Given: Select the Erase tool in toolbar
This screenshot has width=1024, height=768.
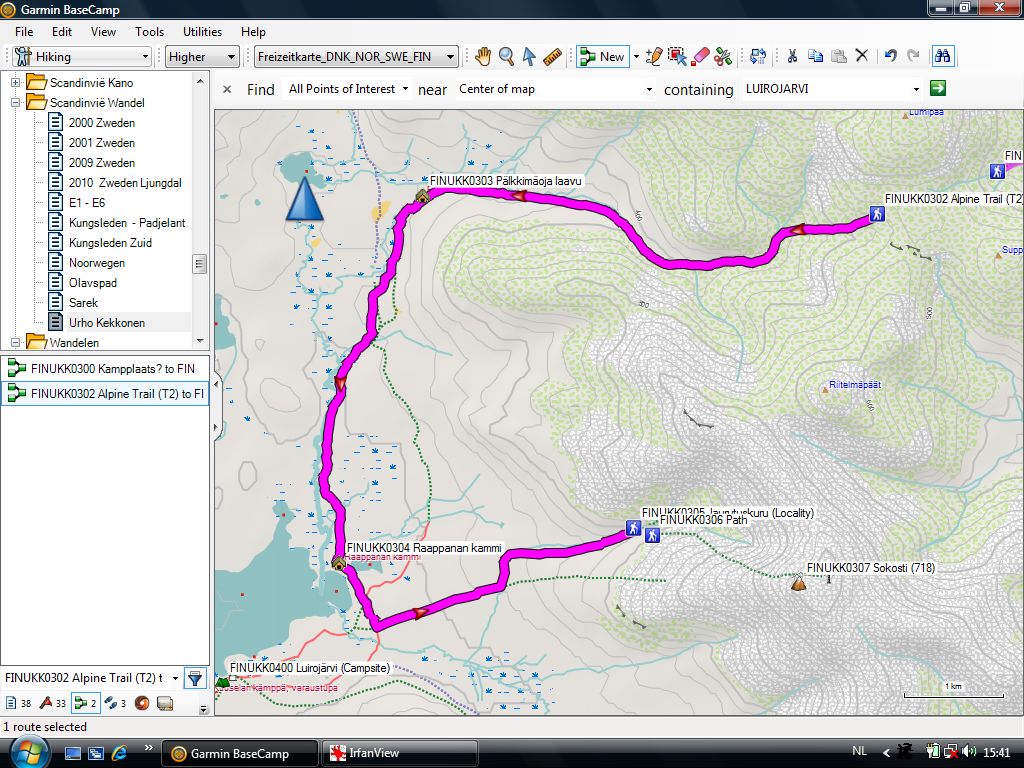Looking at the screenshot, I should tap(700, 57).
